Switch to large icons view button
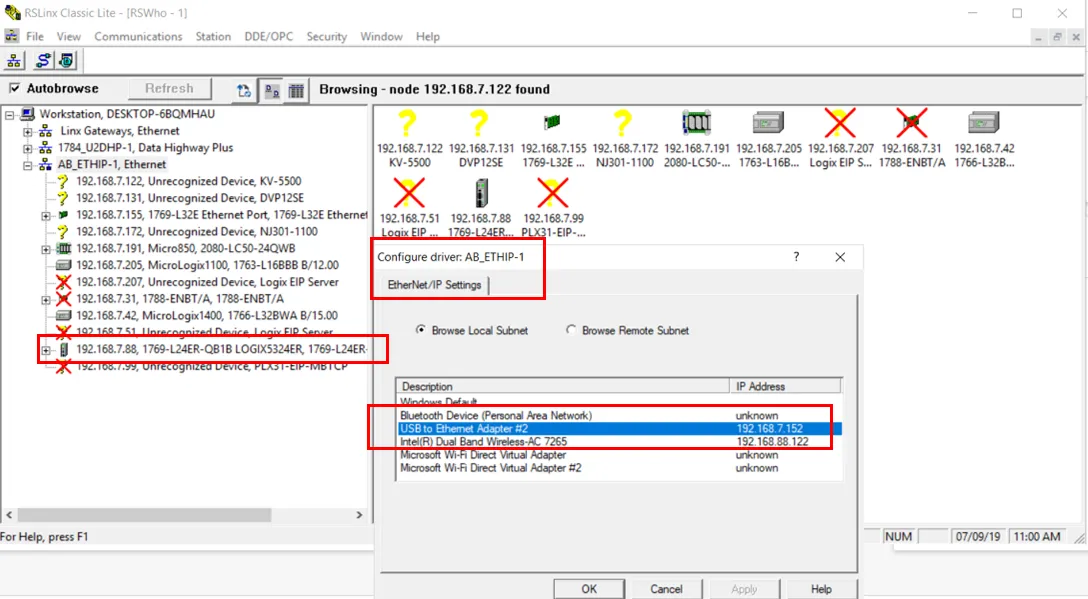The image size is (1088, 599). click(x=272, y=90)
